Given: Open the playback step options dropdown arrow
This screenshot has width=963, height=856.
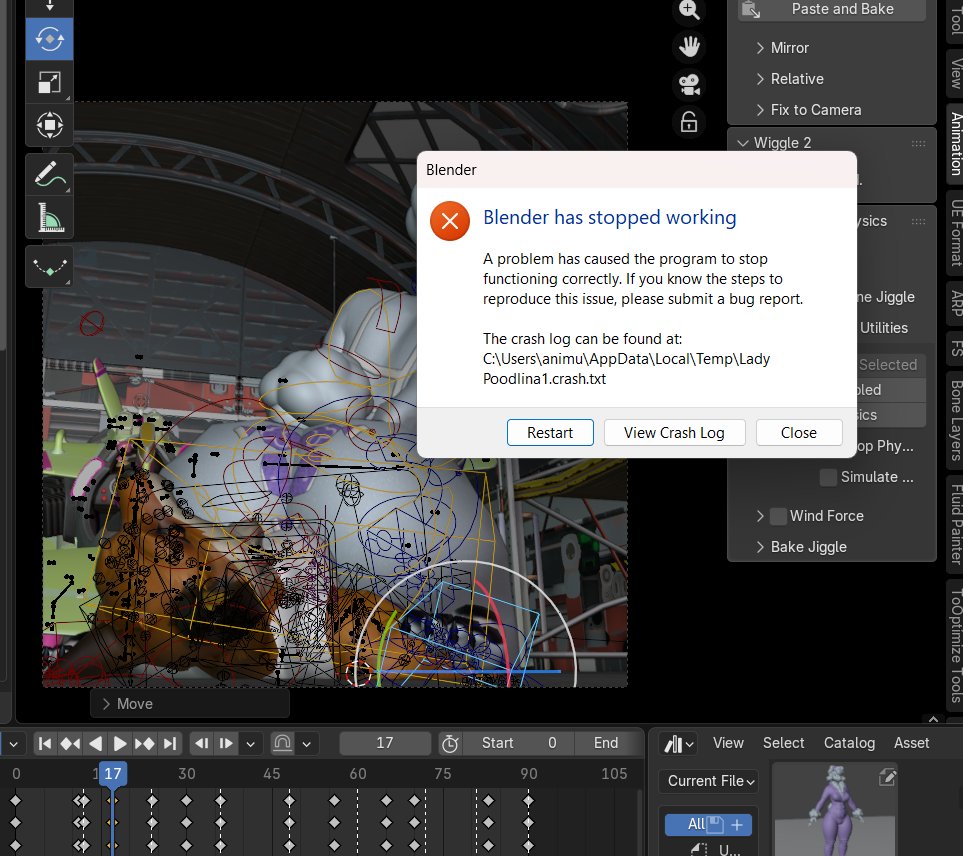Looking at the screenshot, I should pyautogui.click(x=251, y=744).
